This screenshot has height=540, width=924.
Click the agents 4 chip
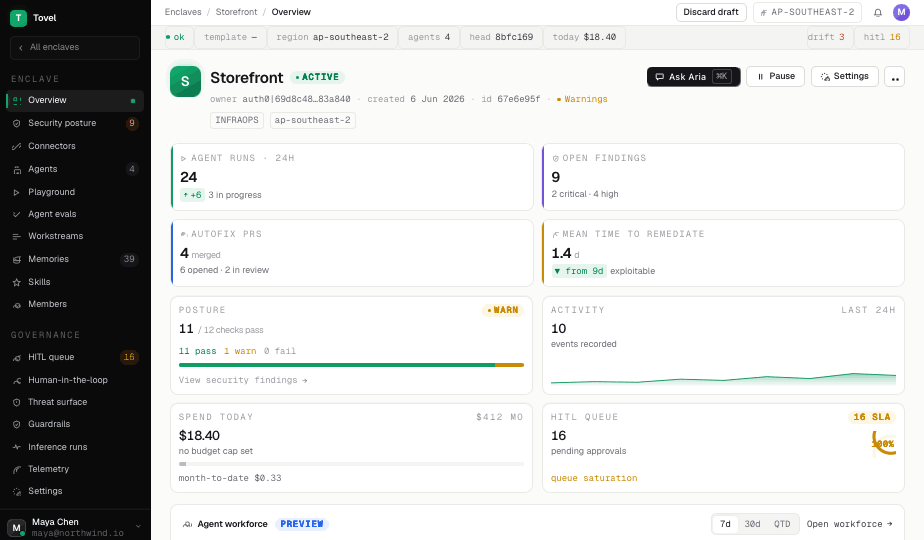[429, 37]
